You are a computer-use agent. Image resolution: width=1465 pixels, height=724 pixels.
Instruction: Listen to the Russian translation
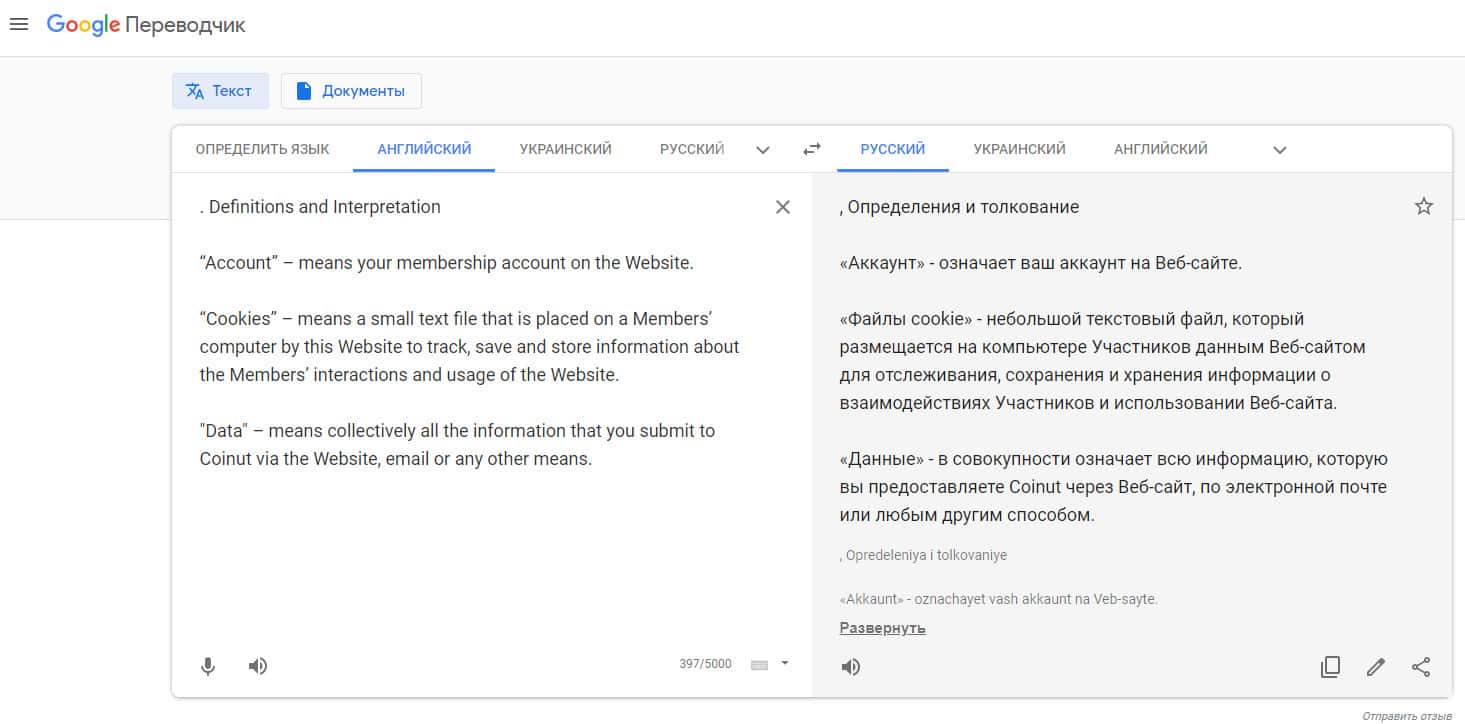point(851,667)
